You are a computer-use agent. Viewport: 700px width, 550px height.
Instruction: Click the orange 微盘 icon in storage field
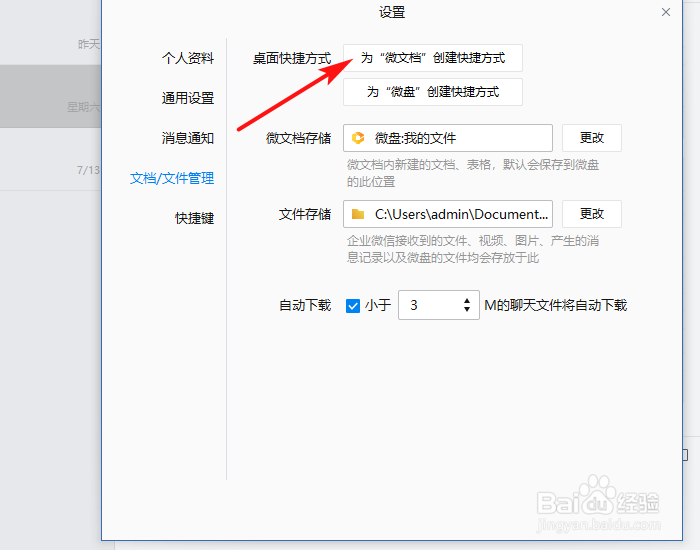(358, 138)
